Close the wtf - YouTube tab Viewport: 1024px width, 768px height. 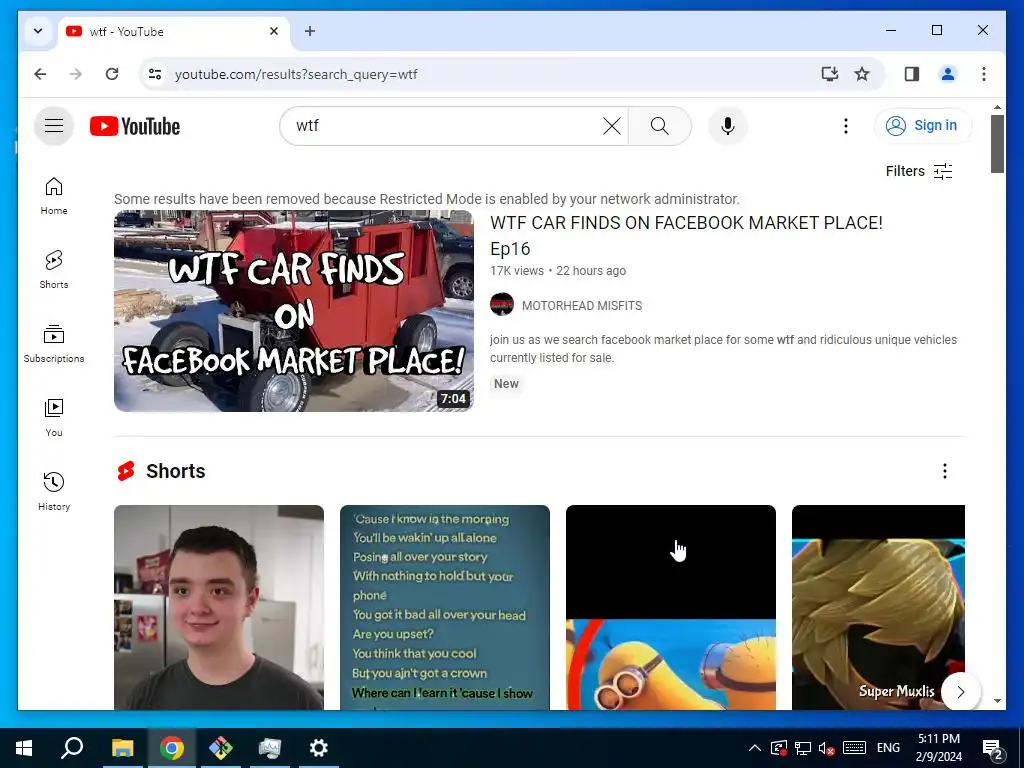pyautogui.click(x=274, y=31)
